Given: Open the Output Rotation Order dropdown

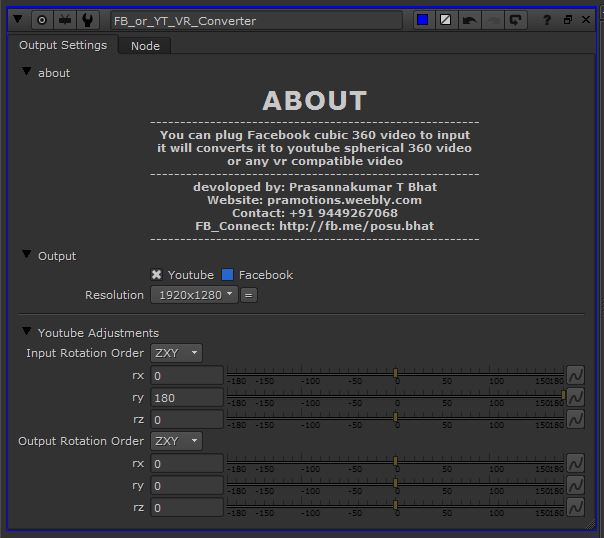Looking at the screenshot, I should tap(176, 441).
